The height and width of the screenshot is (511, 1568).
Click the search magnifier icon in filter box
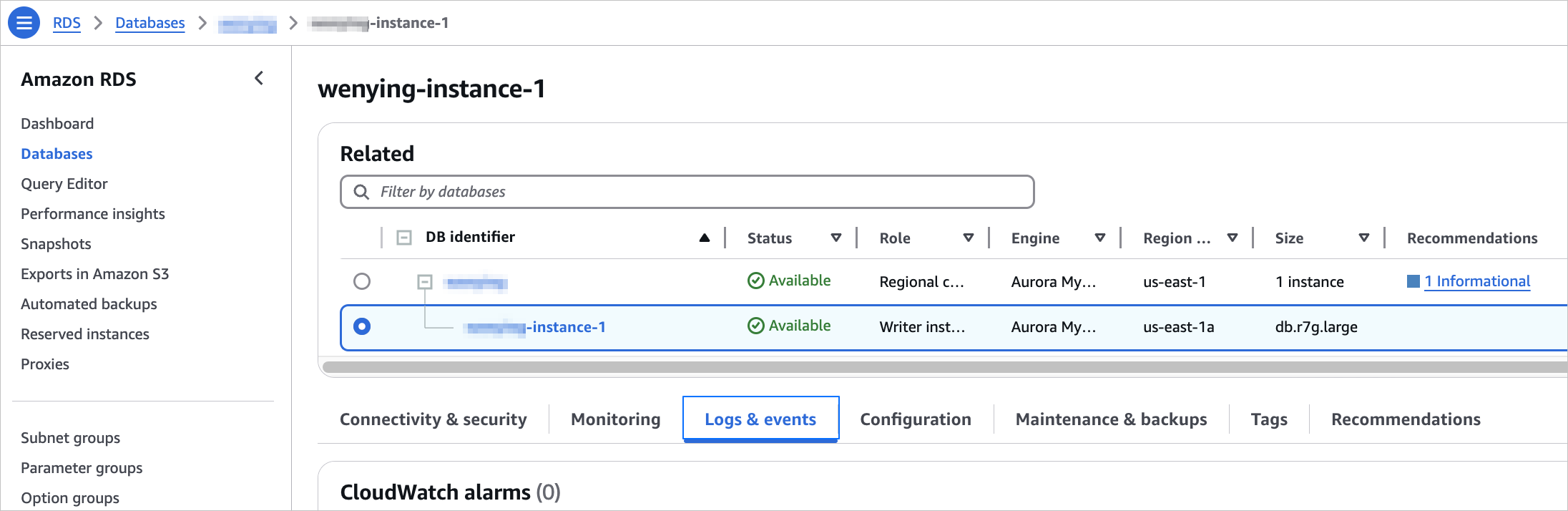(362, 192)
